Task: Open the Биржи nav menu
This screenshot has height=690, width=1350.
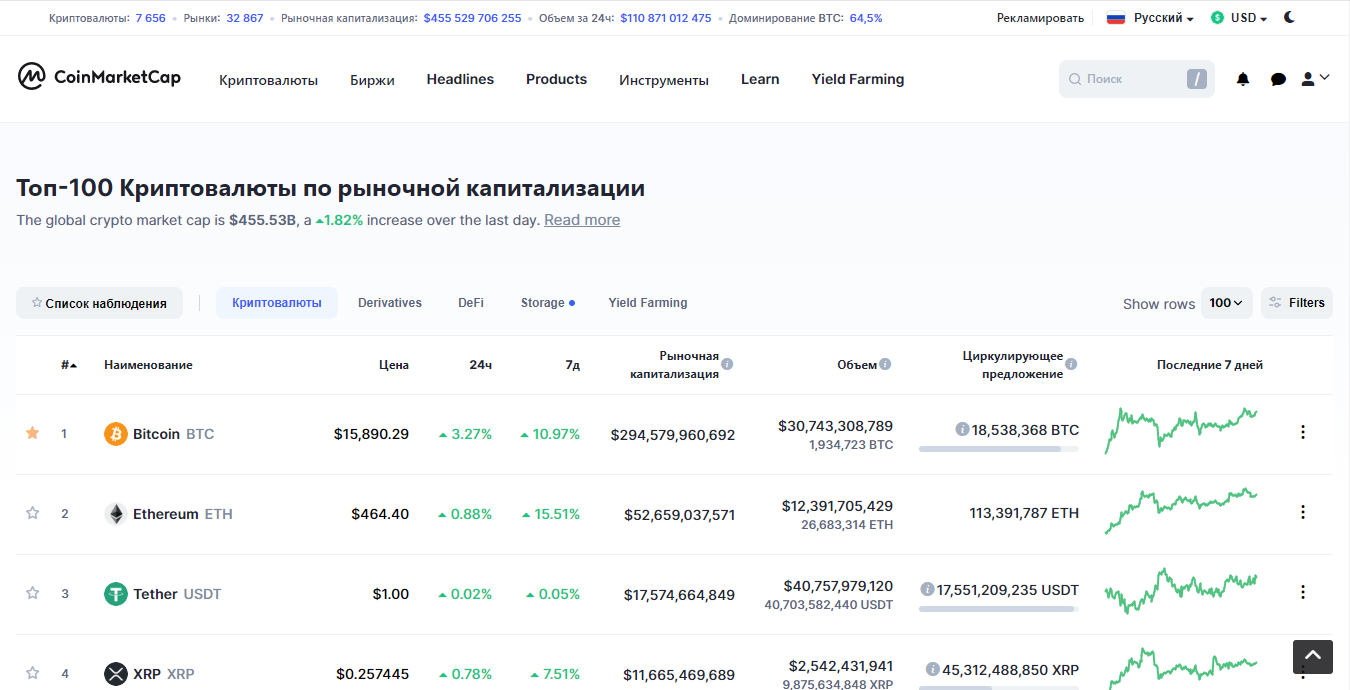Action: coord(372,80)
